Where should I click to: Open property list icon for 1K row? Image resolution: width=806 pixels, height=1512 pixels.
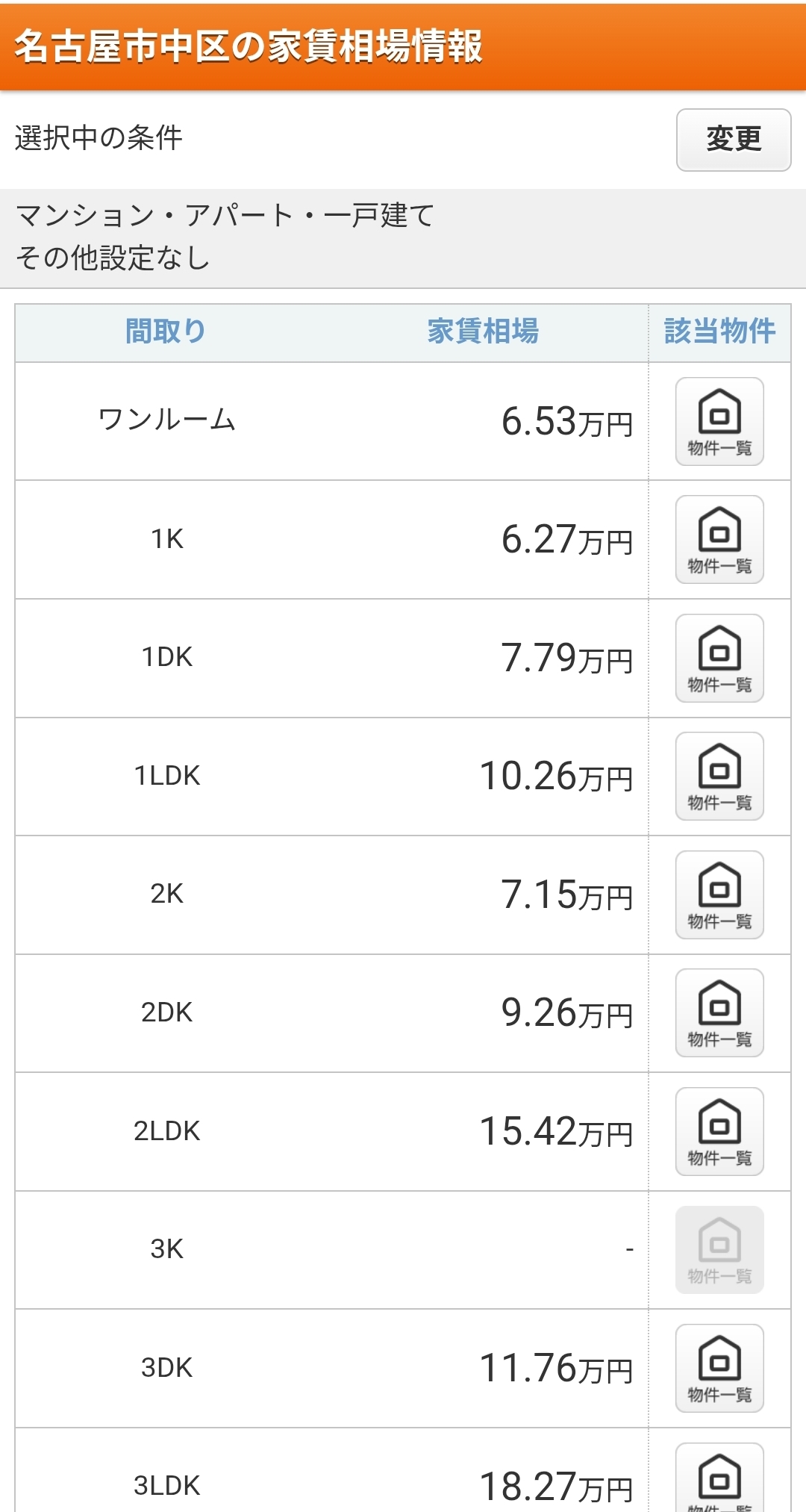tap(719, 540)
